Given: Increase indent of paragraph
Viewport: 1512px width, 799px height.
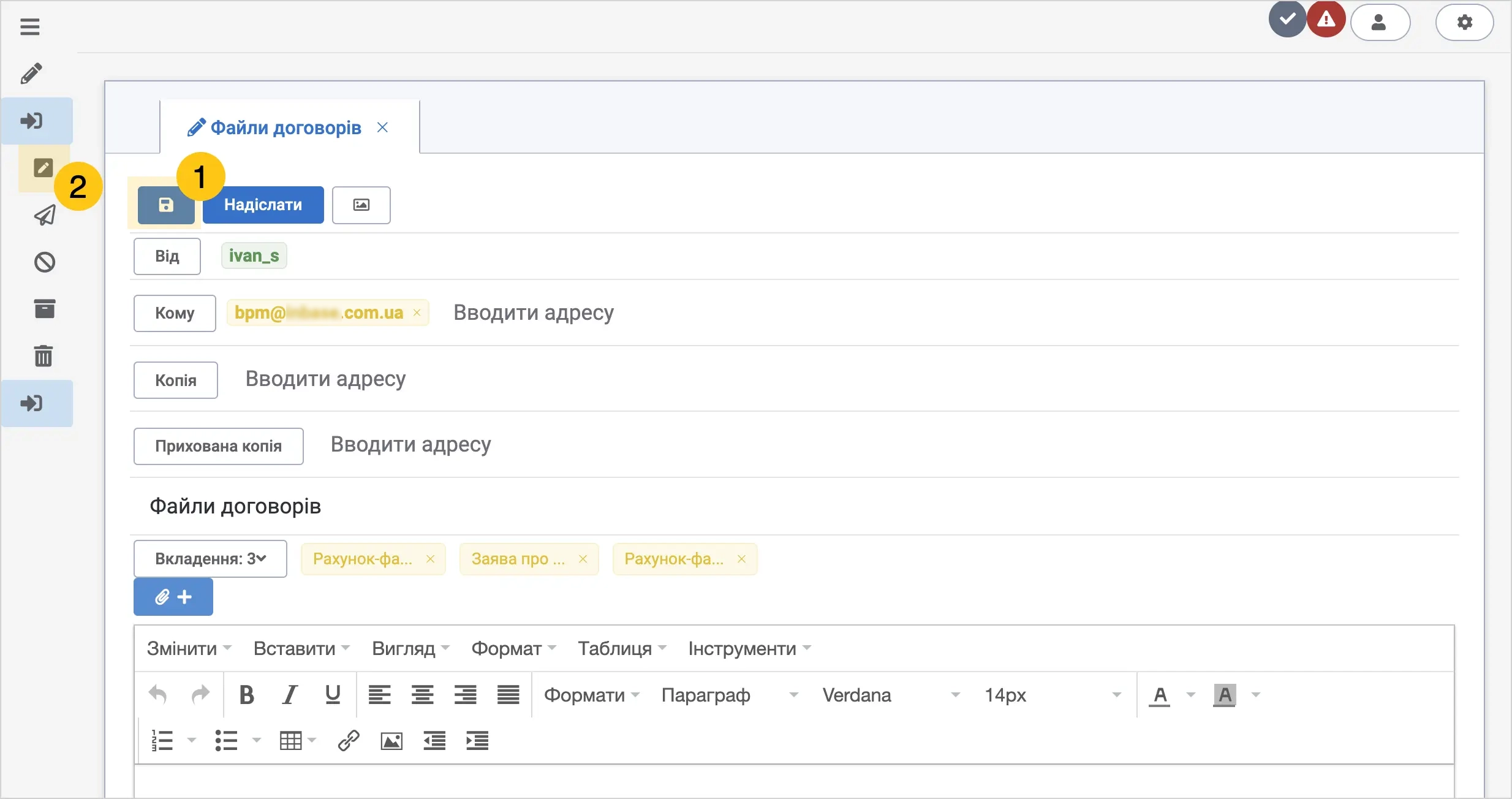Looking at the screenshot, I should tap(477, 741).
